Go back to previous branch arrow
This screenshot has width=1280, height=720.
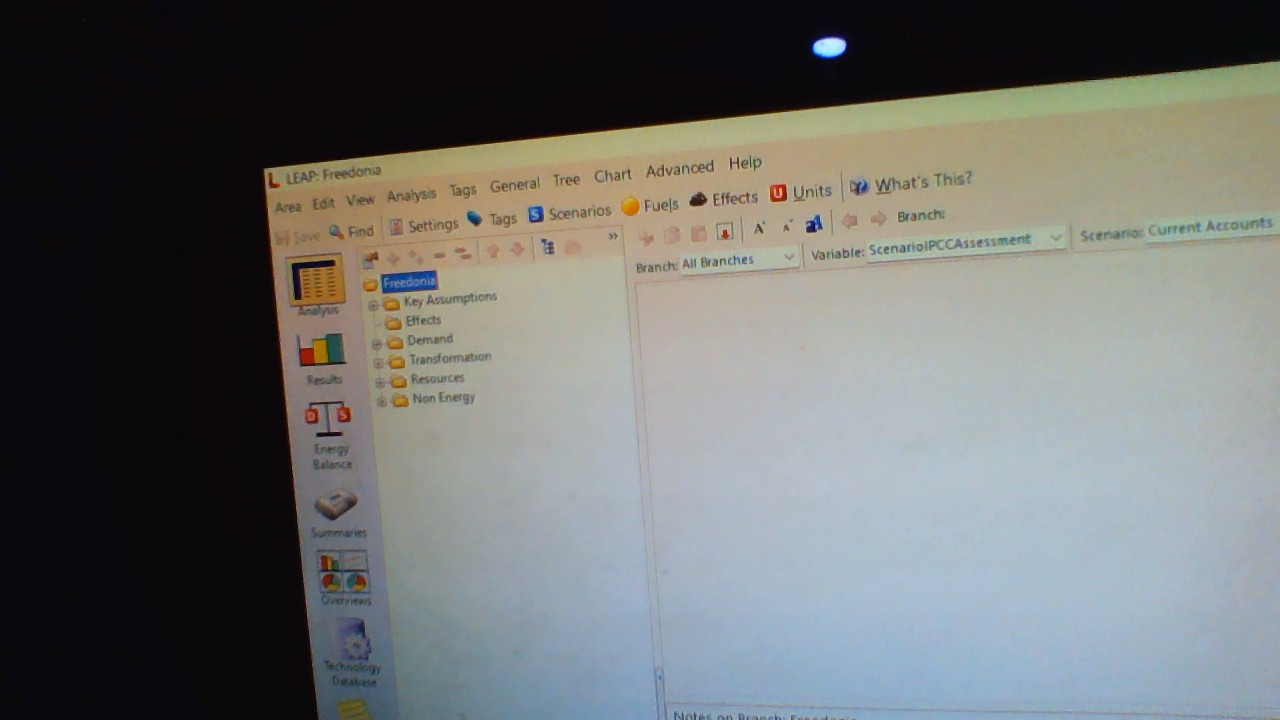[849, 220]
